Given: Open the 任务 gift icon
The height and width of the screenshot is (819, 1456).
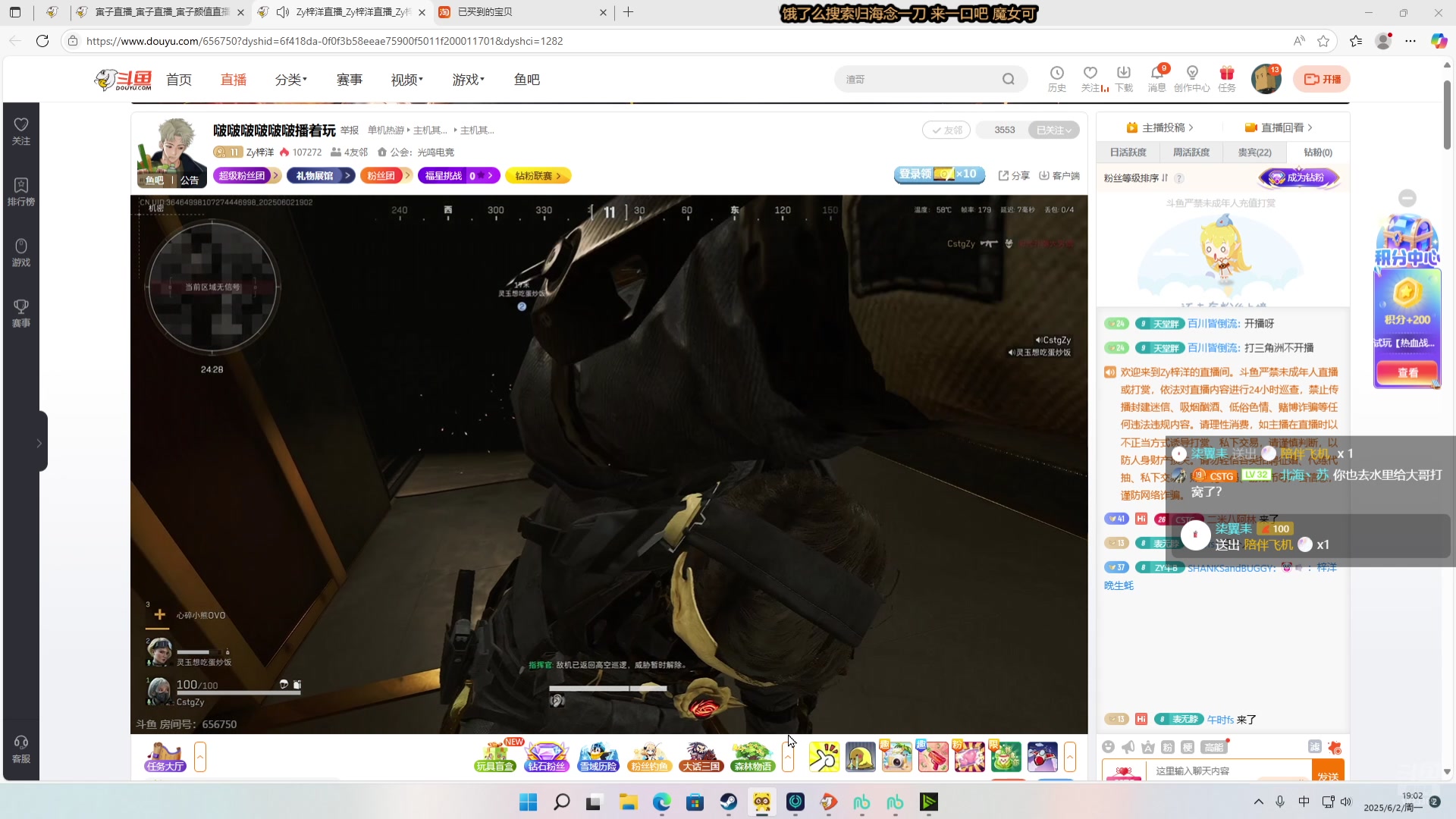Looking at the screenshot, I should pos(1227,78).
